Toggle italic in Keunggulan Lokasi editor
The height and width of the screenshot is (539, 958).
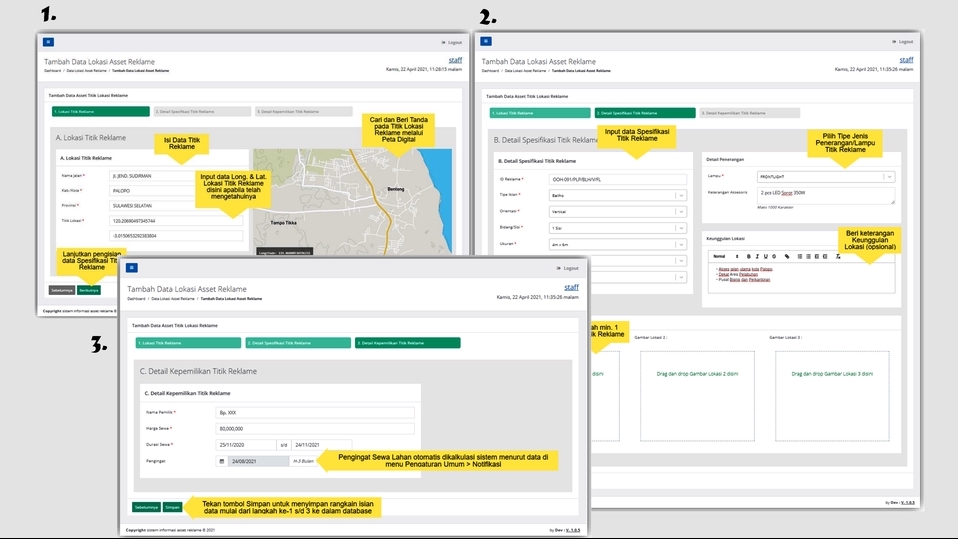tap(757, 257)
